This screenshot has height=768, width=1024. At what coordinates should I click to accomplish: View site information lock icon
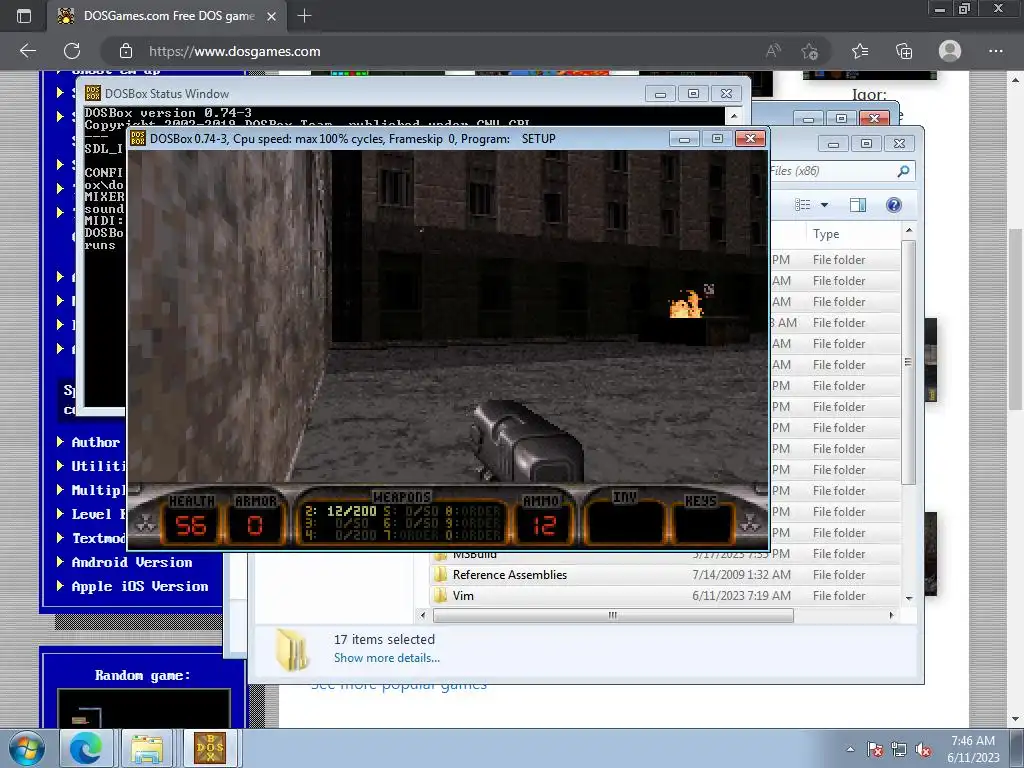pyautogui.click(x=126, y=51)
